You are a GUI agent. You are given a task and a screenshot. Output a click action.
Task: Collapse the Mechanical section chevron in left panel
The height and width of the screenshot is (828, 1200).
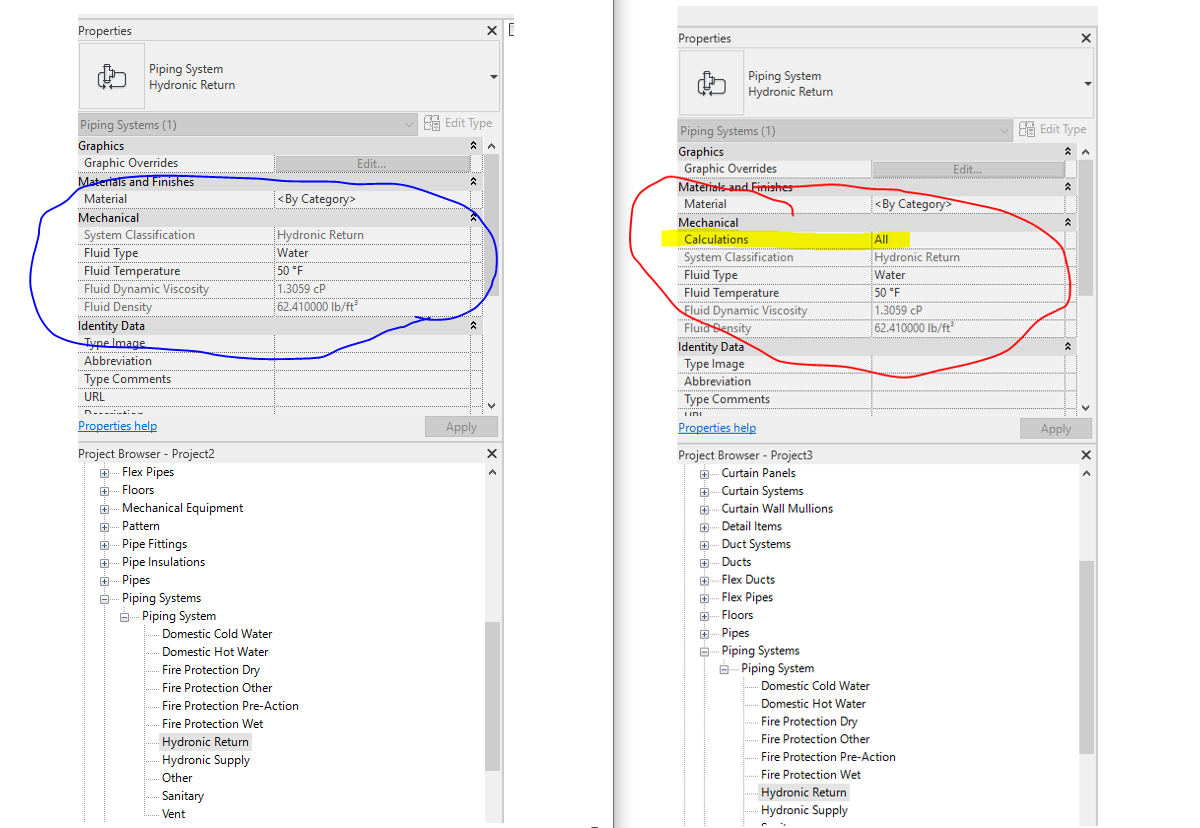click(472, 217)
